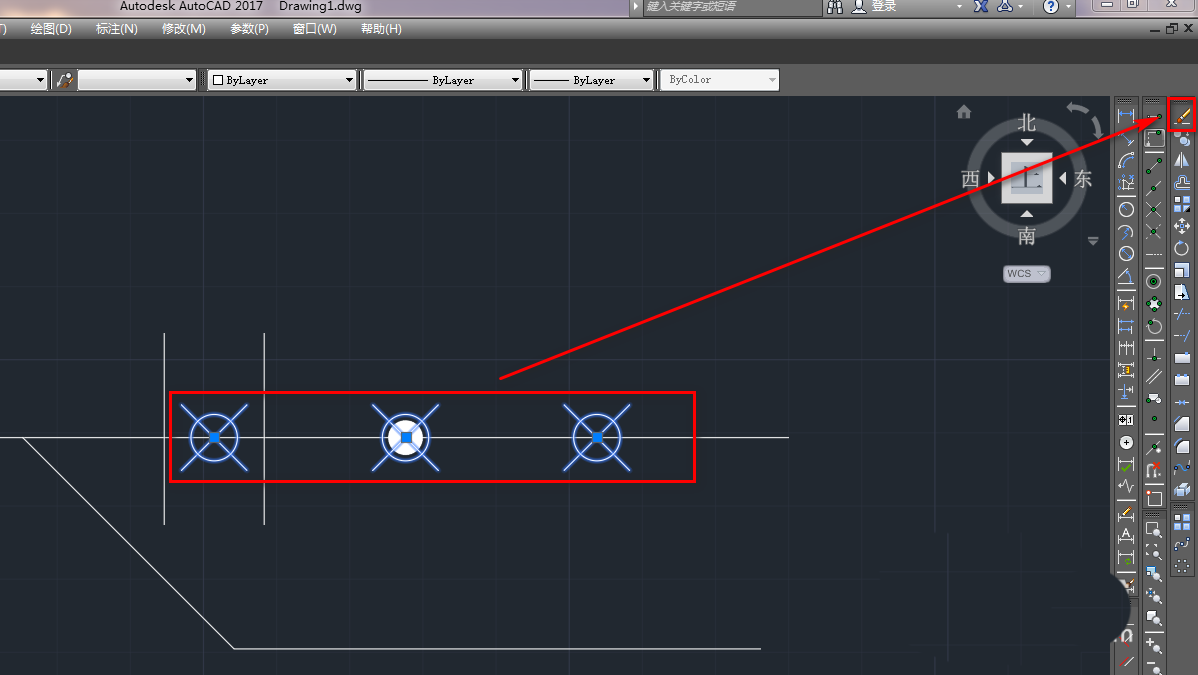Open the 参数(P) menu

click(250, 29)
